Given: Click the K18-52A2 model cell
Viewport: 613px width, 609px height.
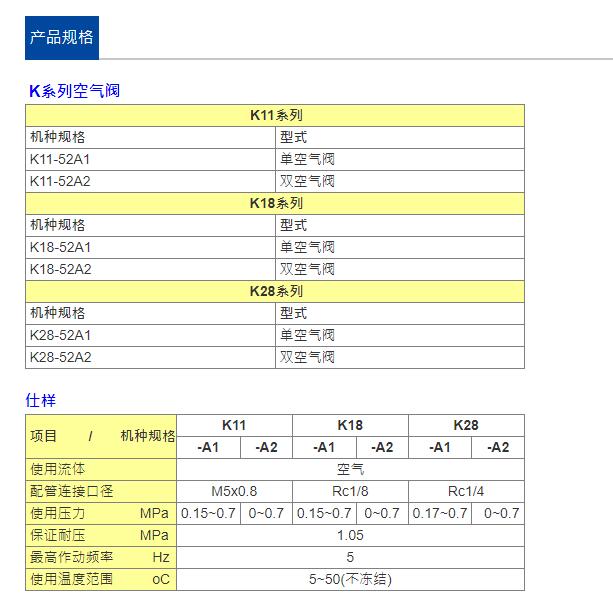Looking at the screenshot, I should click(x=151, y=269).
